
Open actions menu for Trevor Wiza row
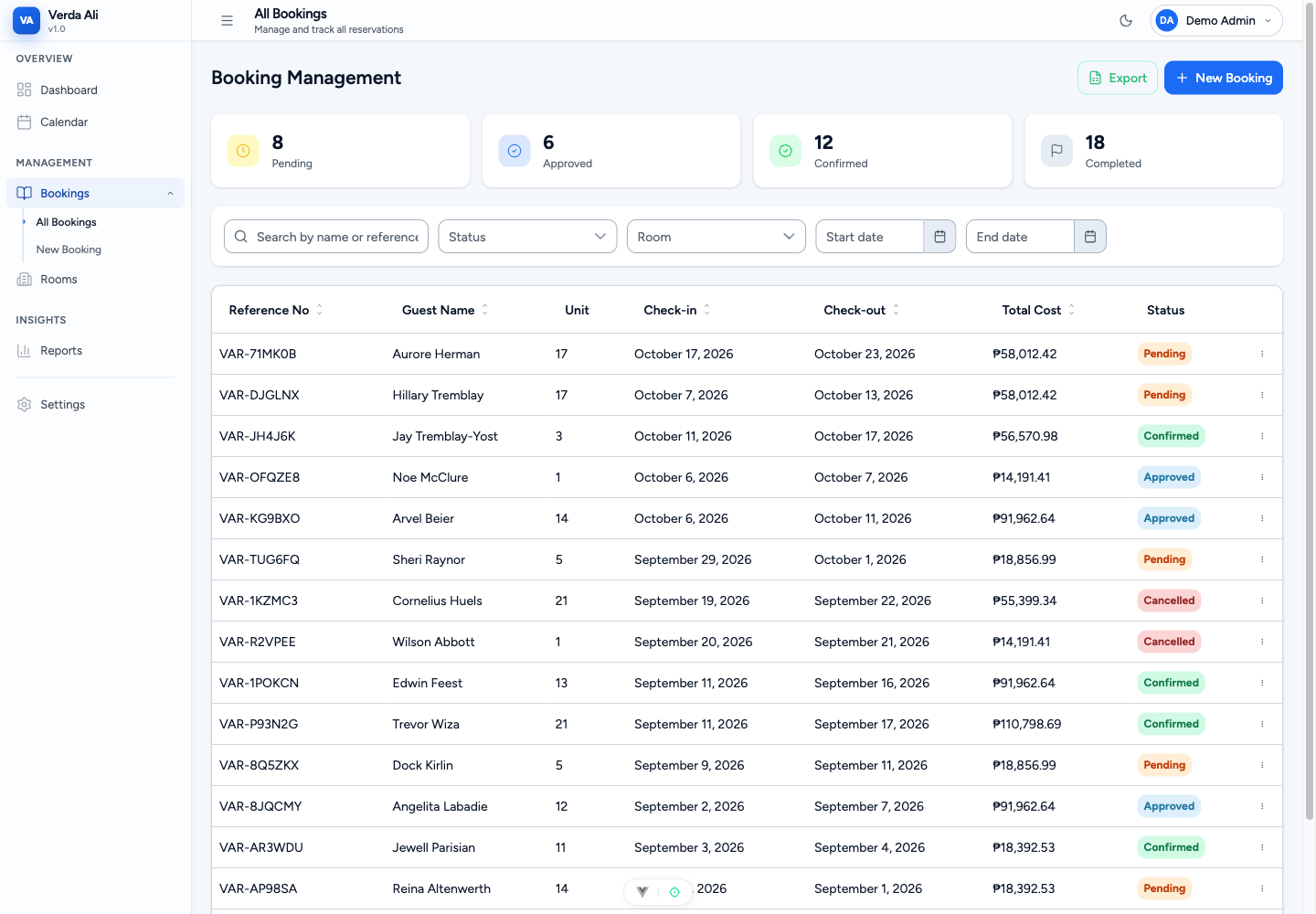point(1262,724)
